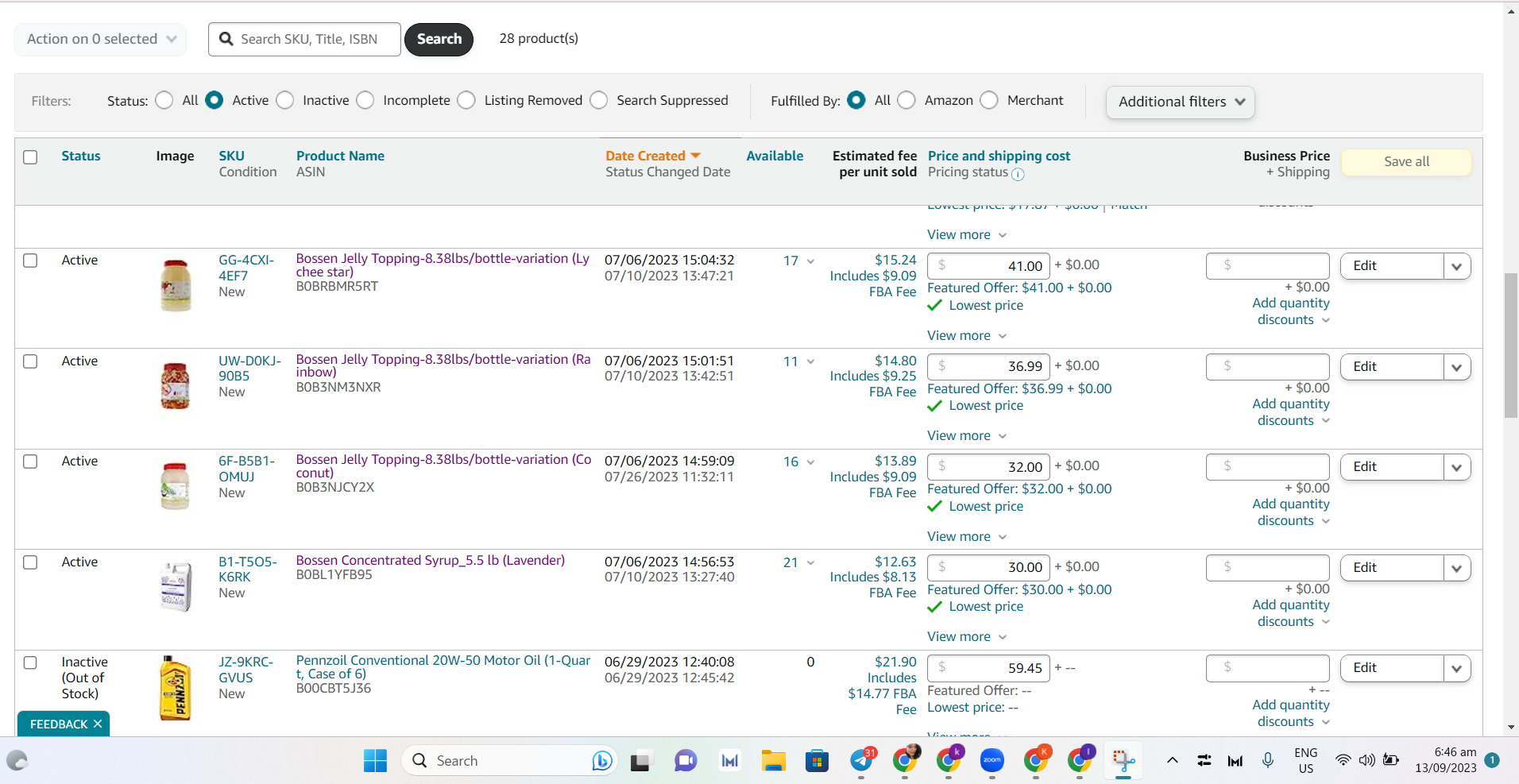The width and height of the screenshot is (1519, 784).
Task: Open the Action on 0 selected dropdown
Action: [101, 39]
